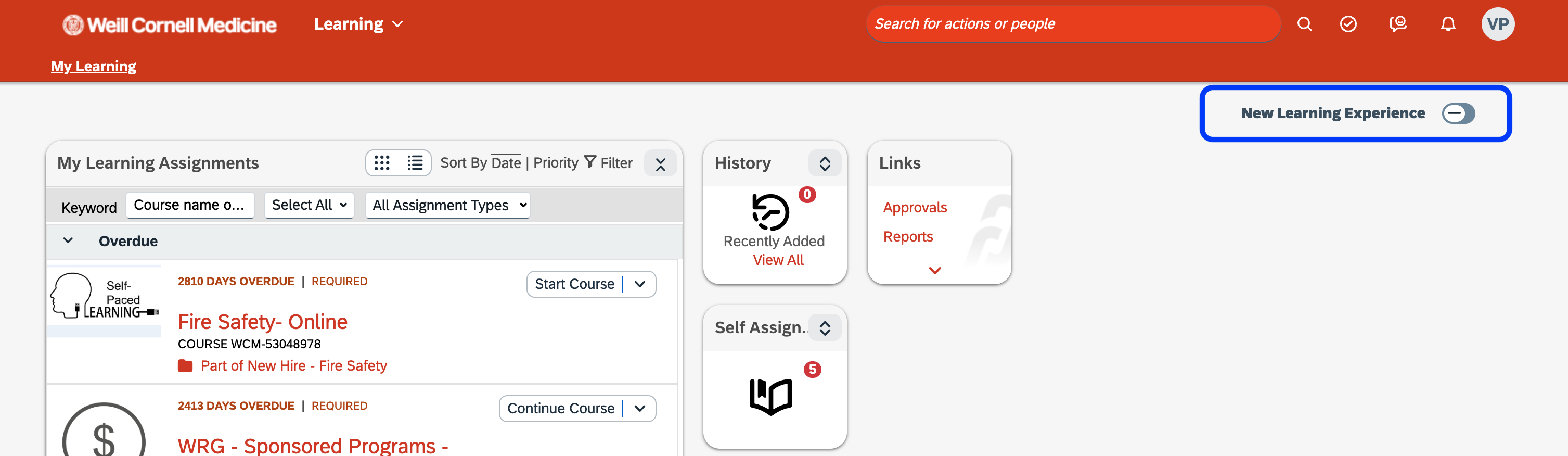This screenshot has height=456, width=1568.
Task: Open the feedback chat icon
Action: coord(1398,24)
